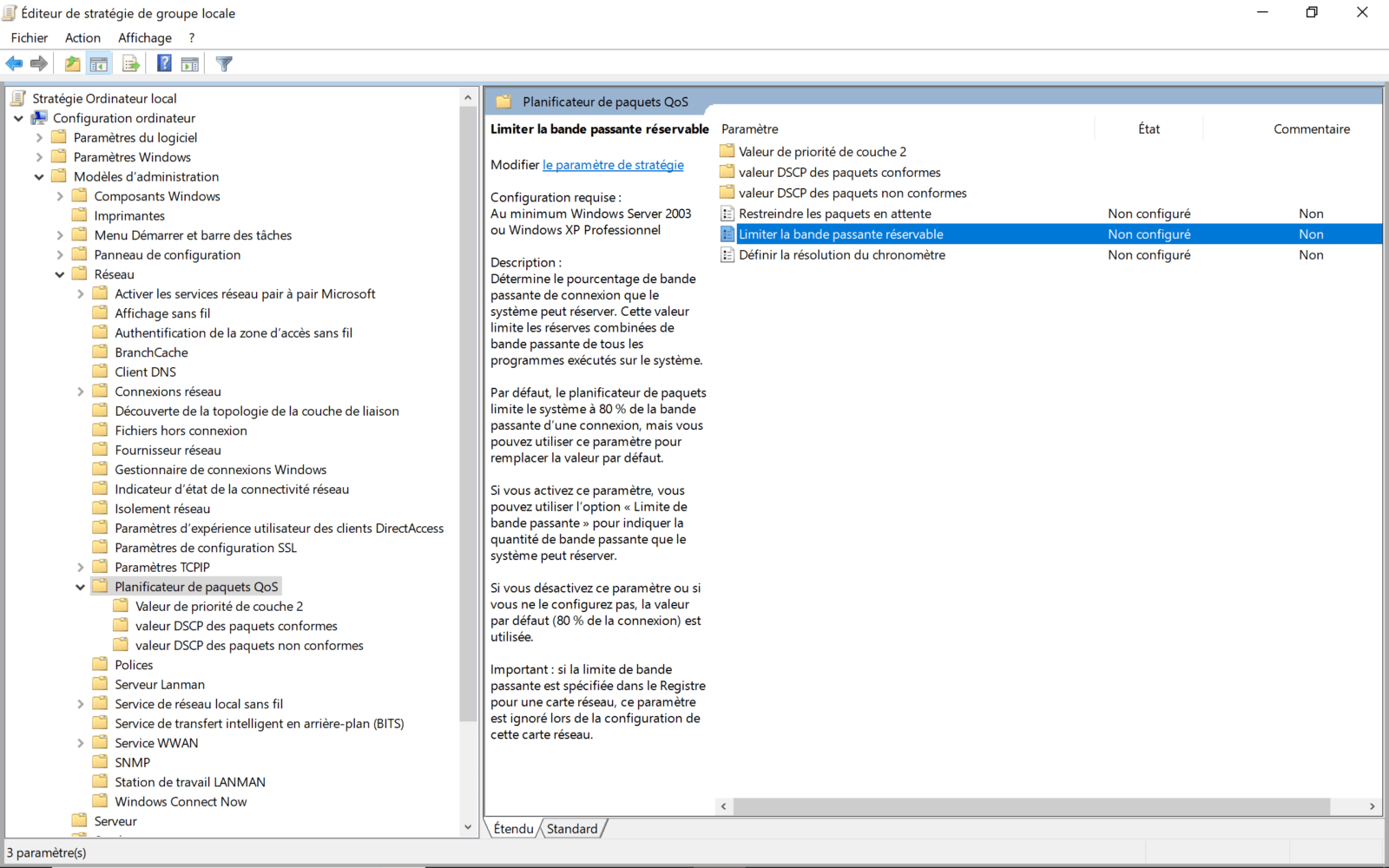Expand the Service WWAN node
Image resolution: width=1389 pixels, height=868 pixels.
pyautogui.click(x=81, y=743)
